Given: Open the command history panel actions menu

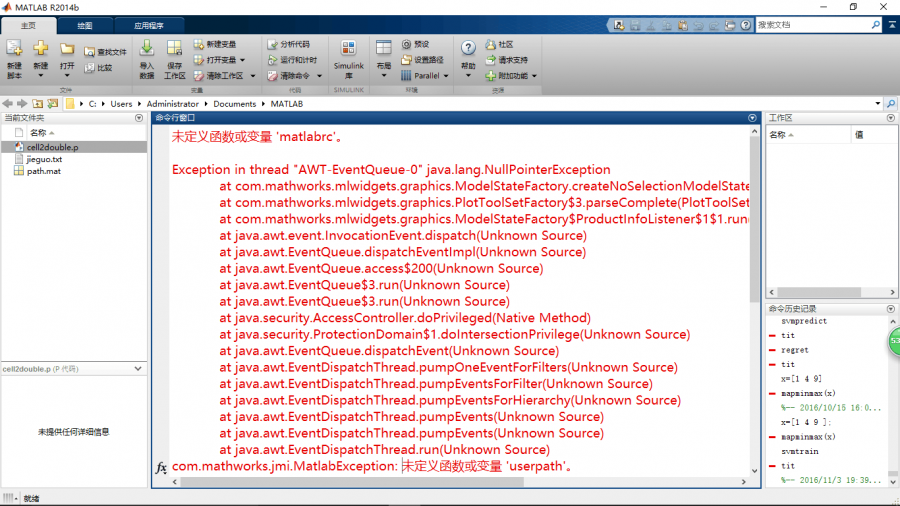Looking at the screenshot, I should tap(890, 309).
